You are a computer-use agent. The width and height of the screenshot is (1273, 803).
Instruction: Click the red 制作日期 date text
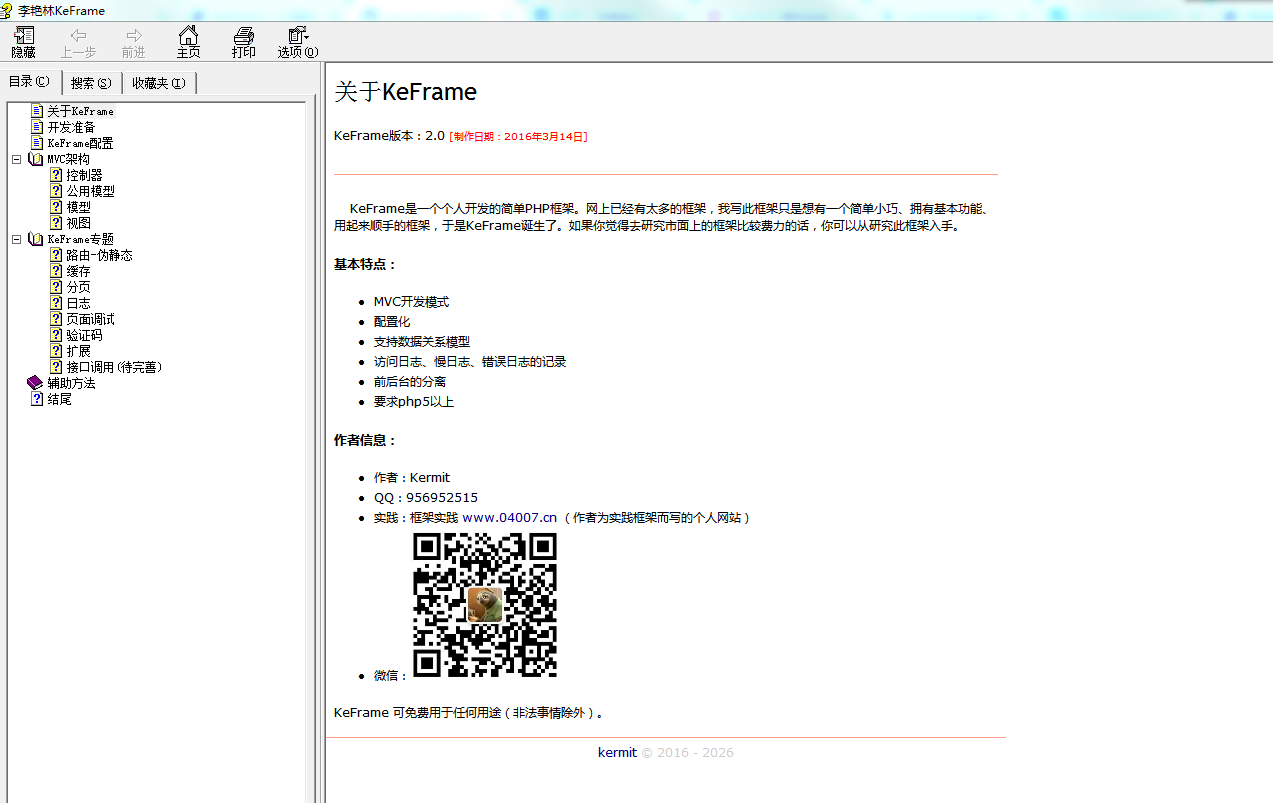tap(518, 136)
